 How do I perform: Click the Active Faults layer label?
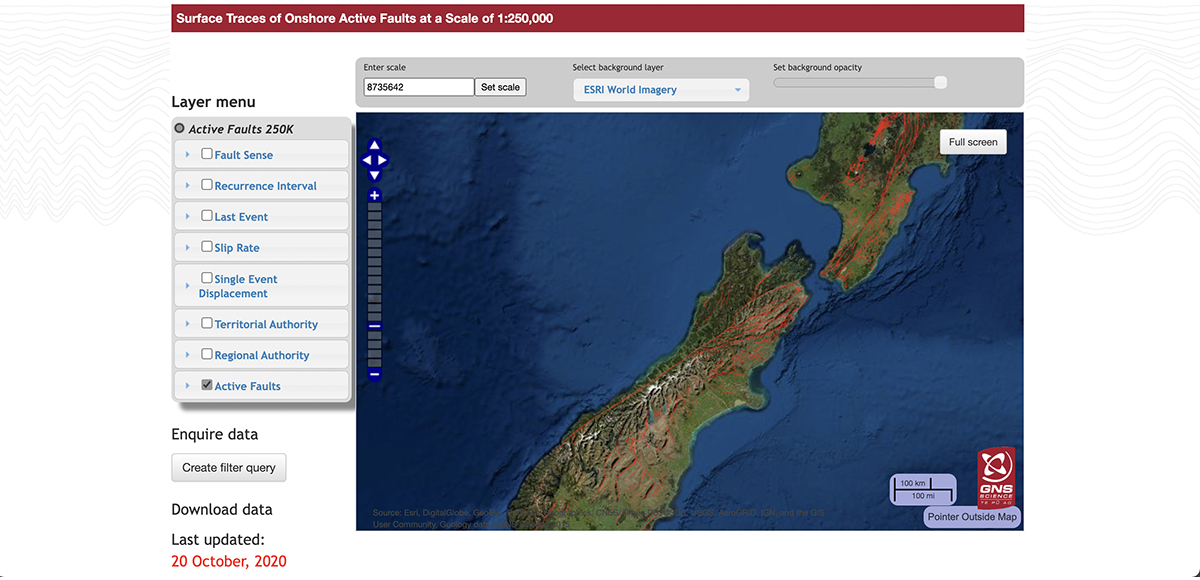tap(247, 386)
